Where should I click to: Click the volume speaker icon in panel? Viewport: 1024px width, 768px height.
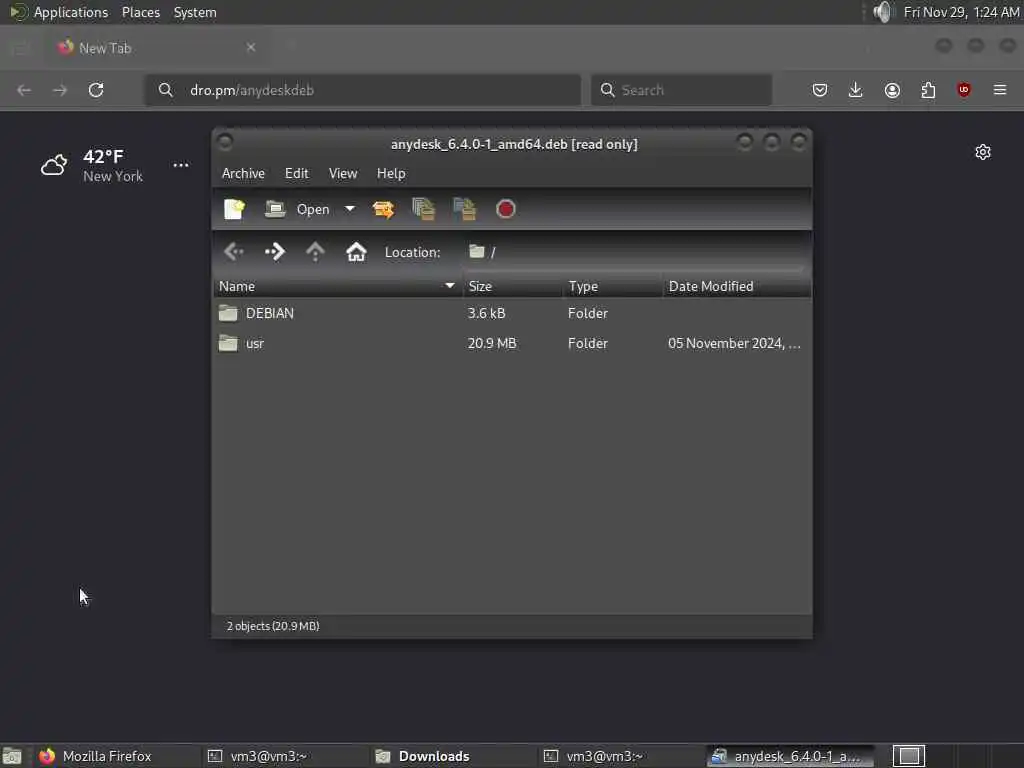coord(882,12)
